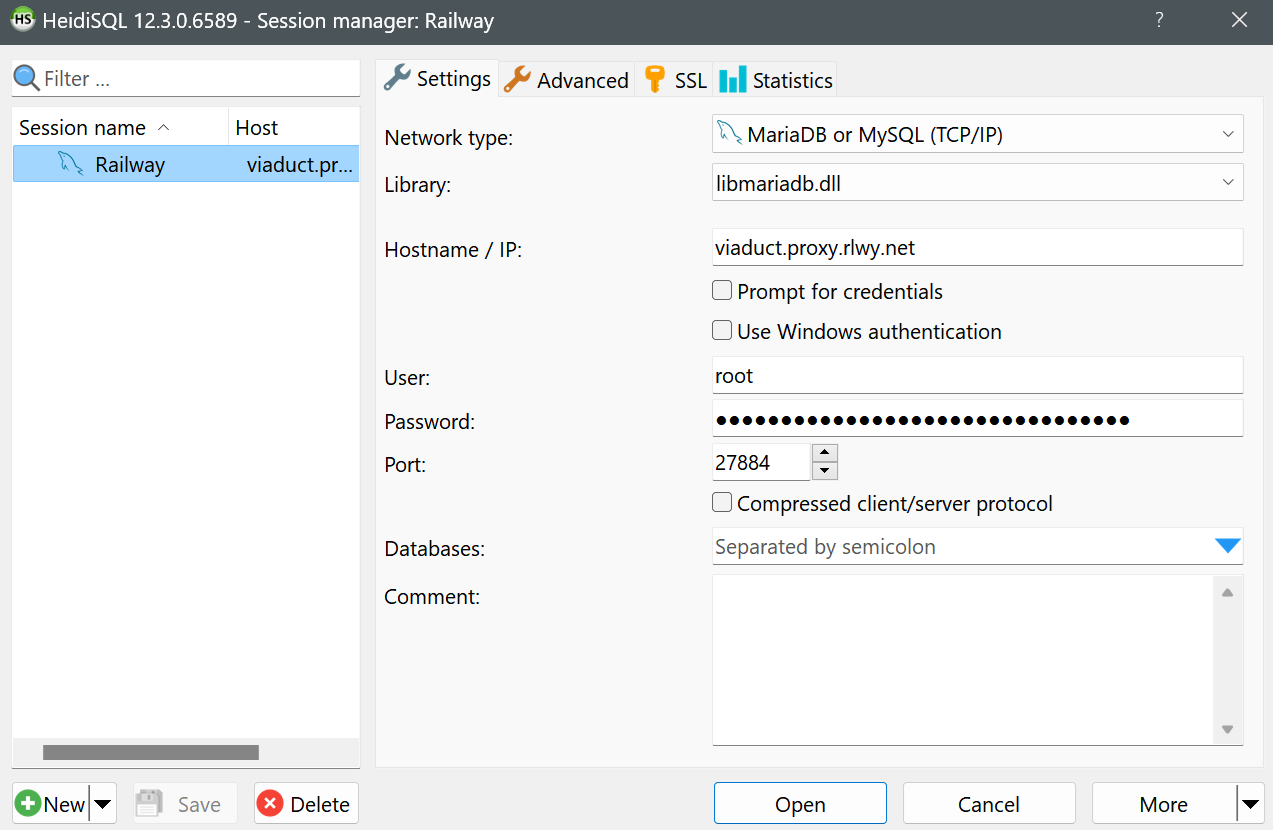Click the Hostname / IP field

click(x=977, y=247)
